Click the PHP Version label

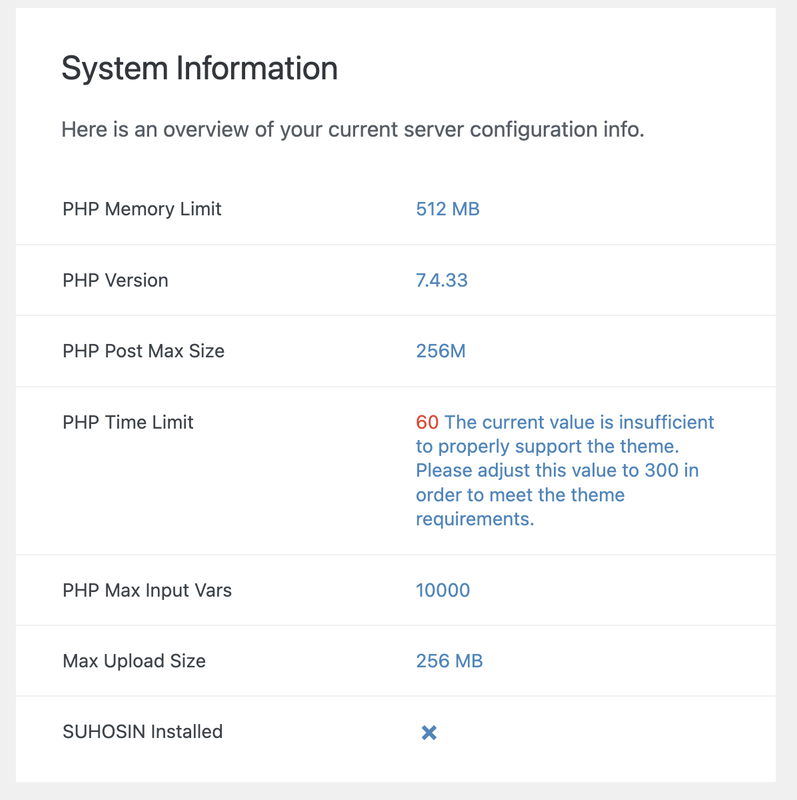point(115,280)
